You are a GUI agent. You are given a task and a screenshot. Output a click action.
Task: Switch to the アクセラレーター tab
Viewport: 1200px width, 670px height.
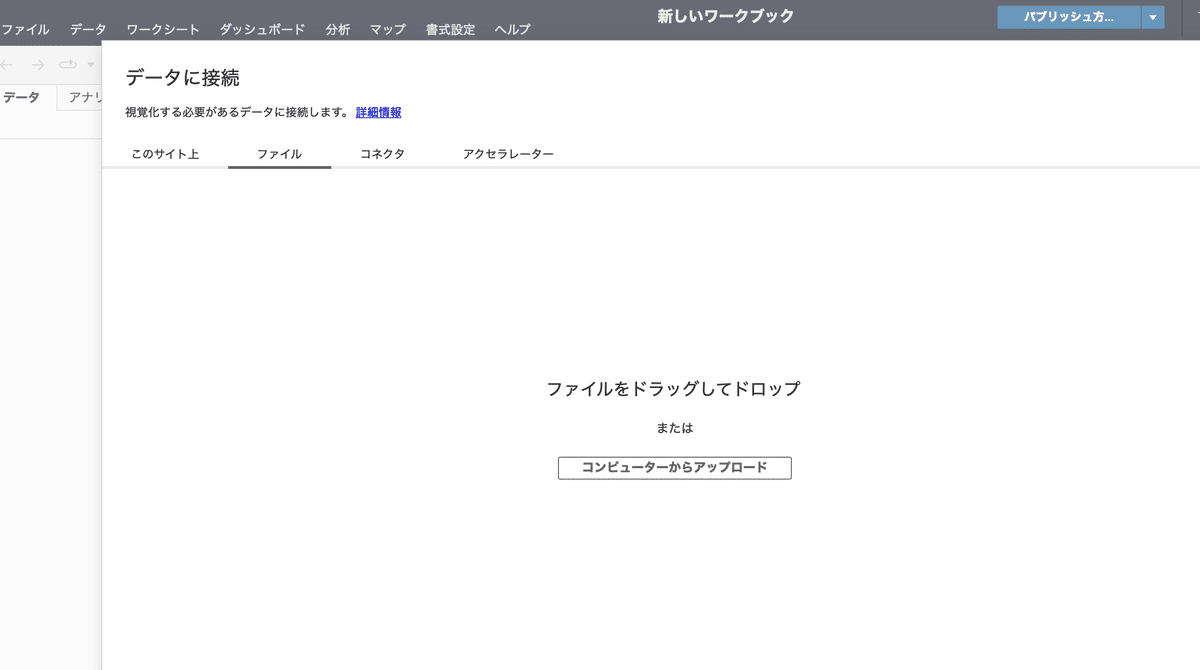[x=508, y=154]
